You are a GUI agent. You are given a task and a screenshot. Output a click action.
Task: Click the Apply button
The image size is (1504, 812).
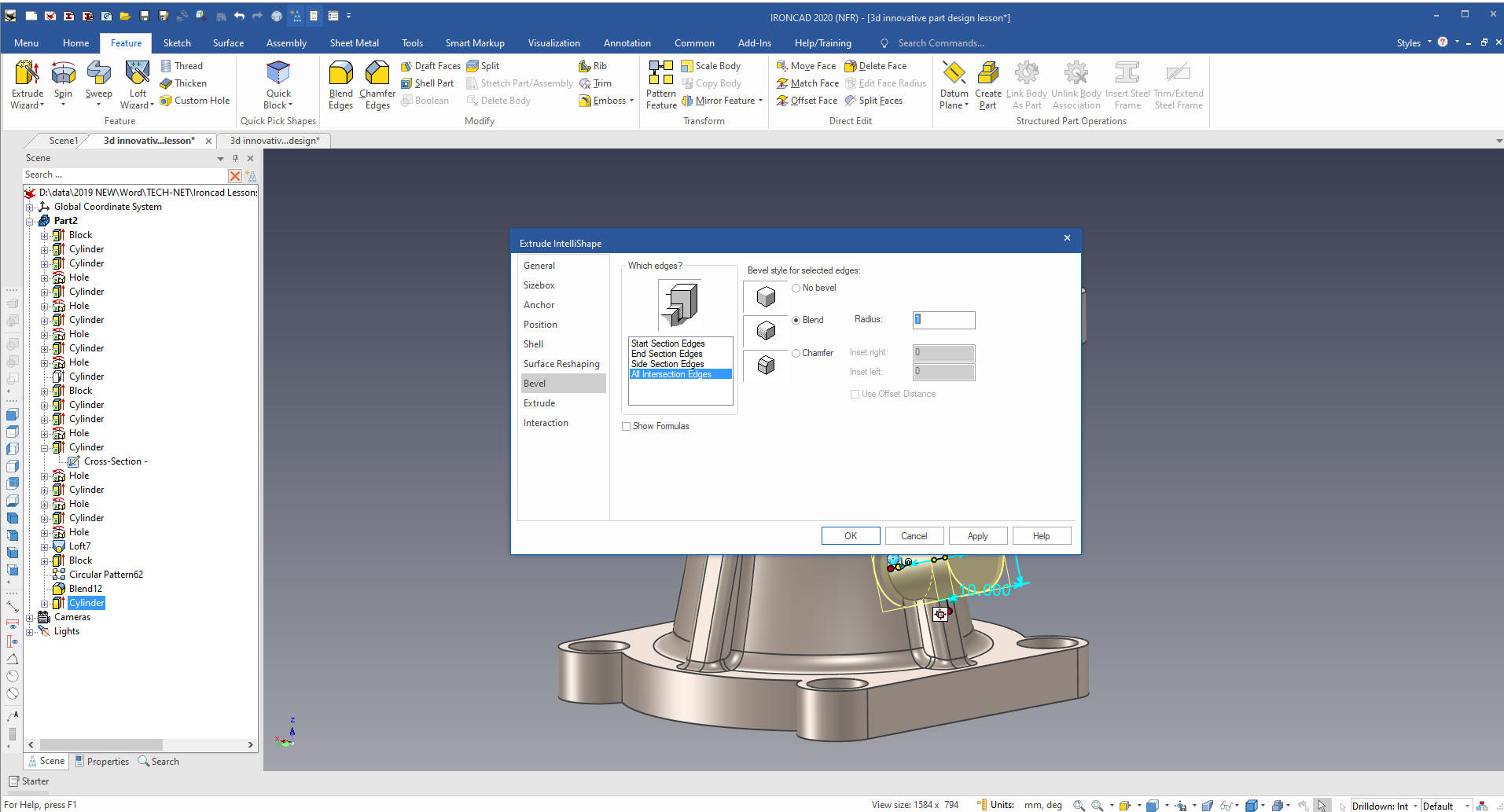(x=977, y=536)
